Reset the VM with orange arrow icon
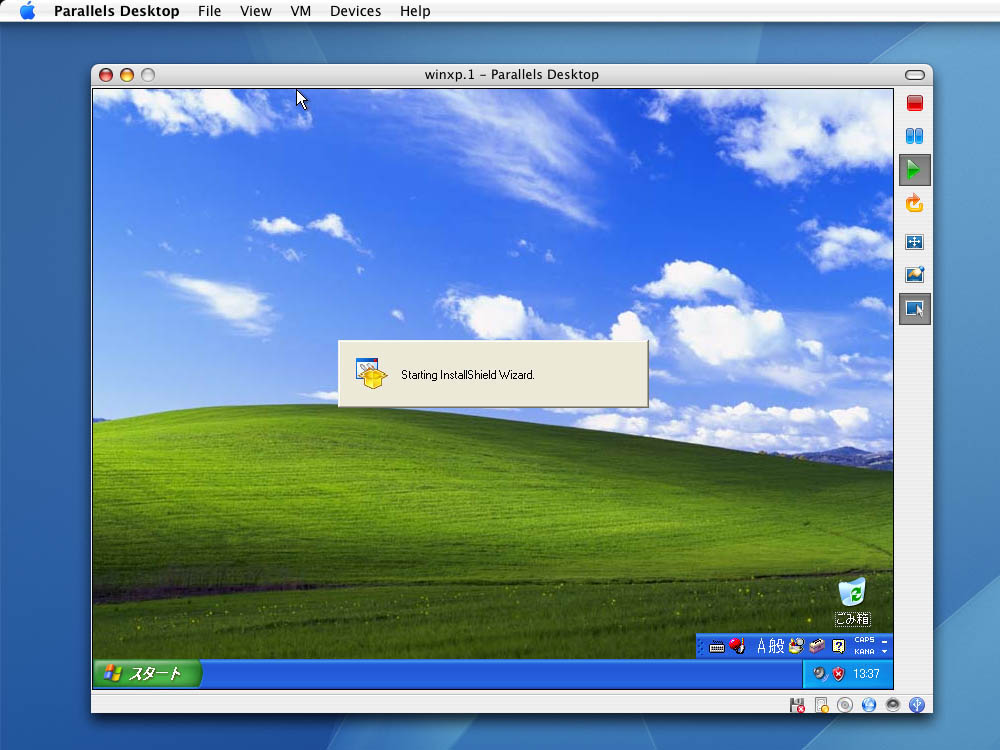This screenshot has height=750, width=1000. [x=914, y=204]
